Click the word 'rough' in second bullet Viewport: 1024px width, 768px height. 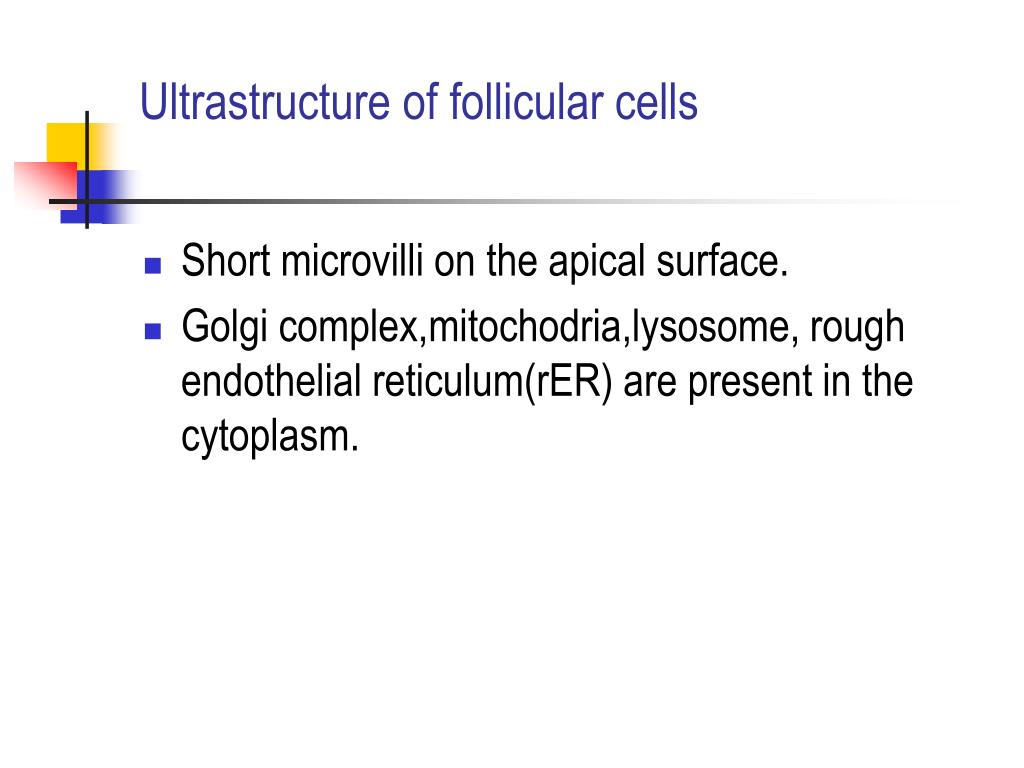pos(857,328)
